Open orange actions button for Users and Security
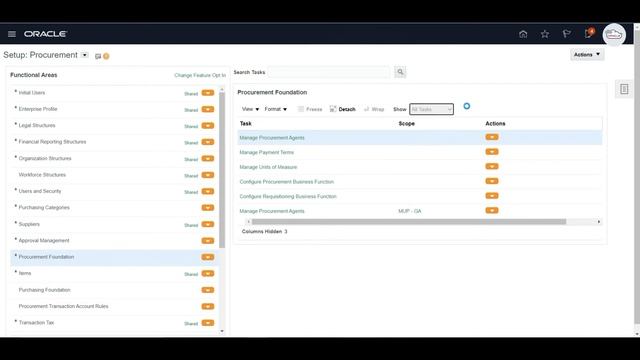The image size is (640, 360). [x=208, y=191]
